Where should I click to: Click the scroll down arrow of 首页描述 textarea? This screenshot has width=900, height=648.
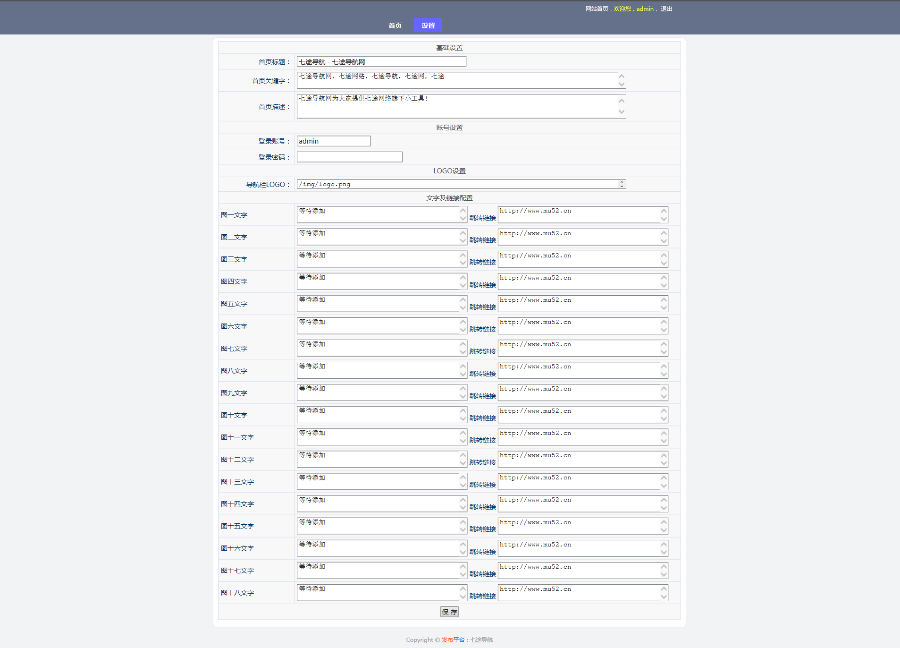tap(622, 112)
